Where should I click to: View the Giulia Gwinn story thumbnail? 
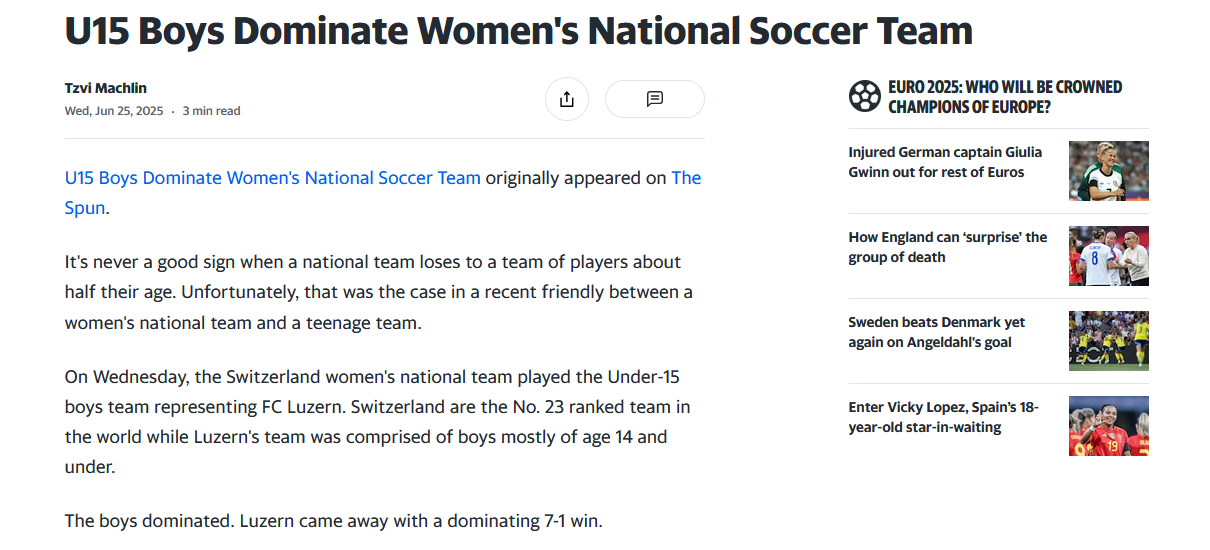pos(1109,171)
